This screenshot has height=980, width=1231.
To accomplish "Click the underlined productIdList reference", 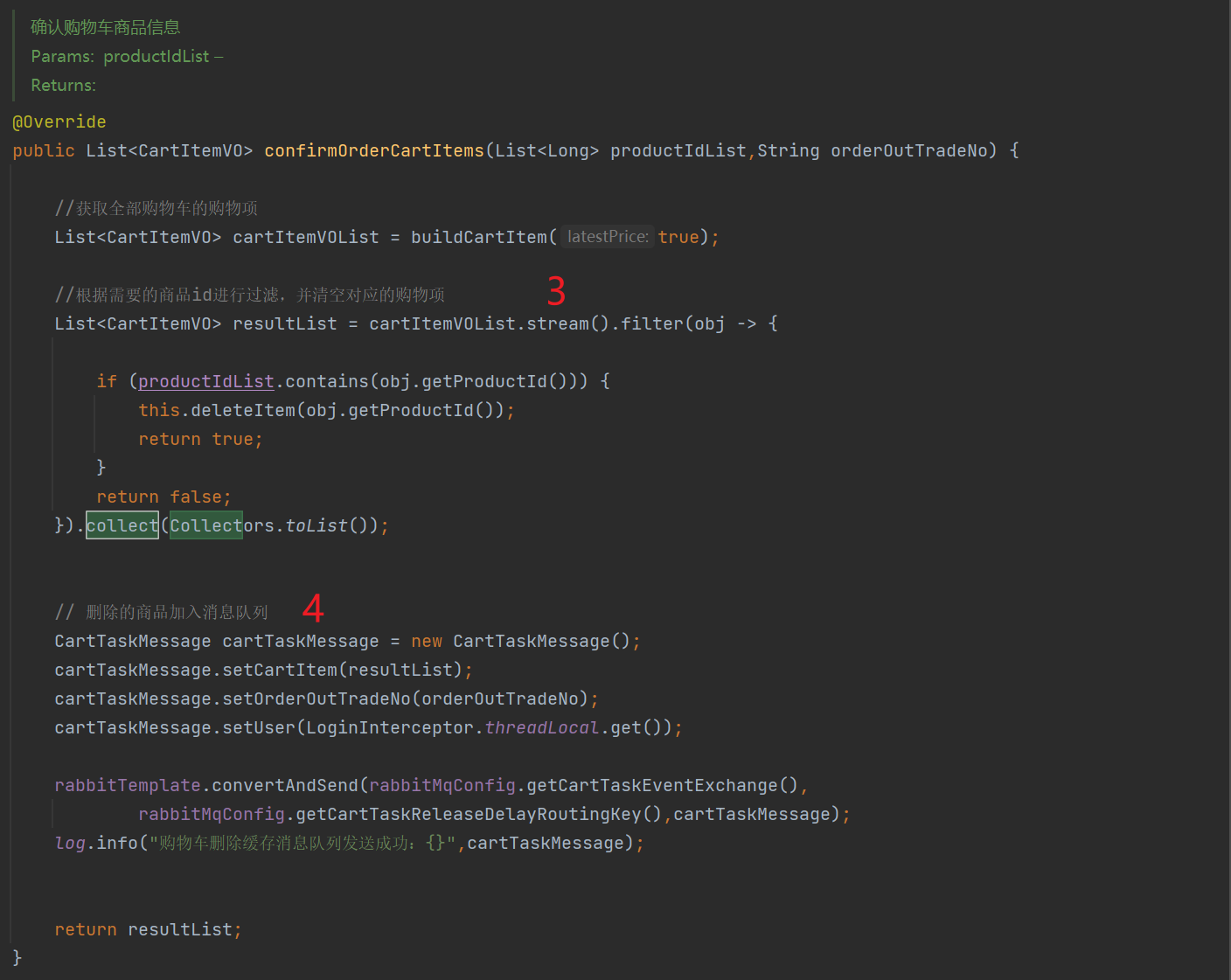I will [x=206, y=381].
